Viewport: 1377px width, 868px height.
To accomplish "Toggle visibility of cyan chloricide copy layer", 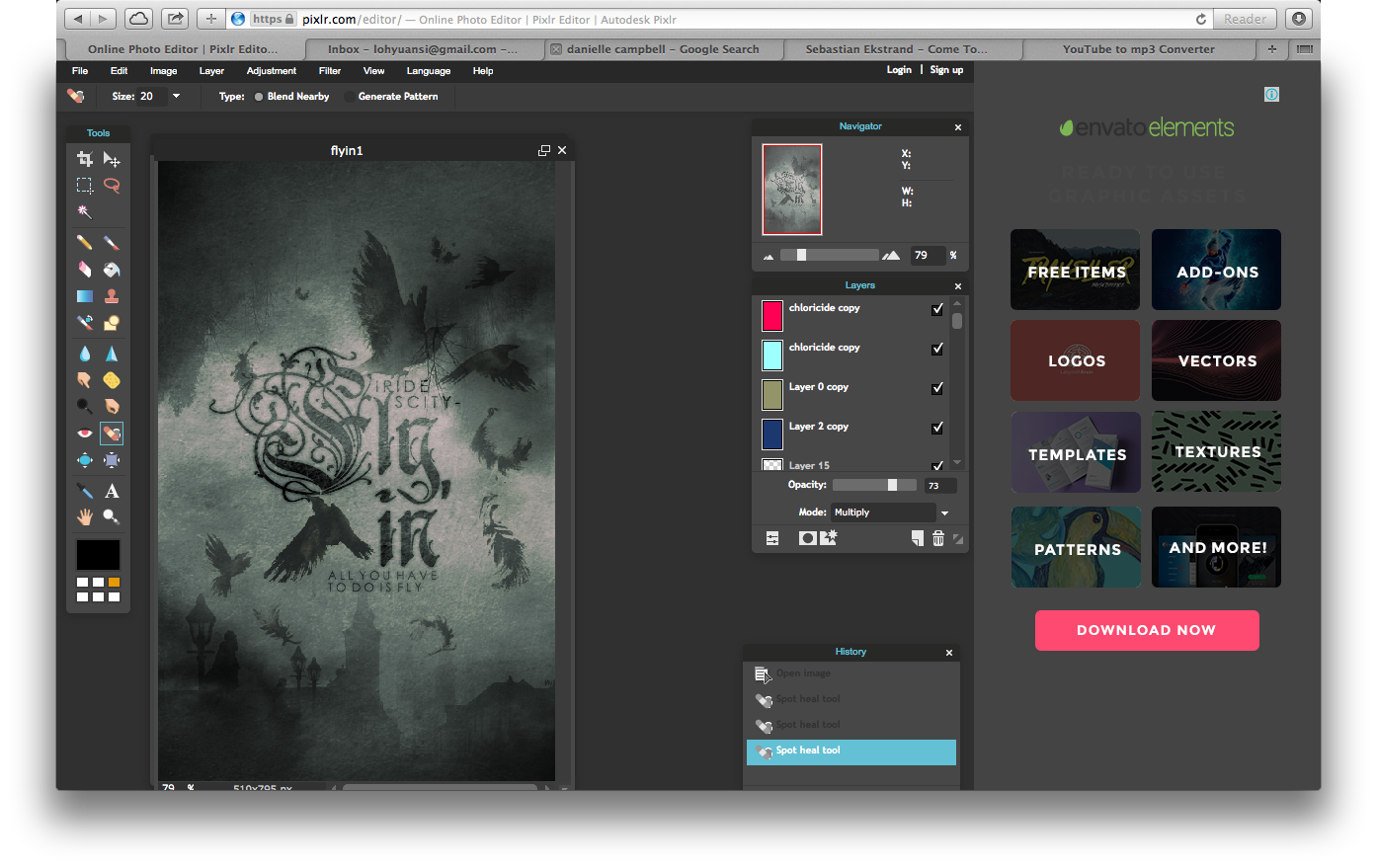I will 937,349.
